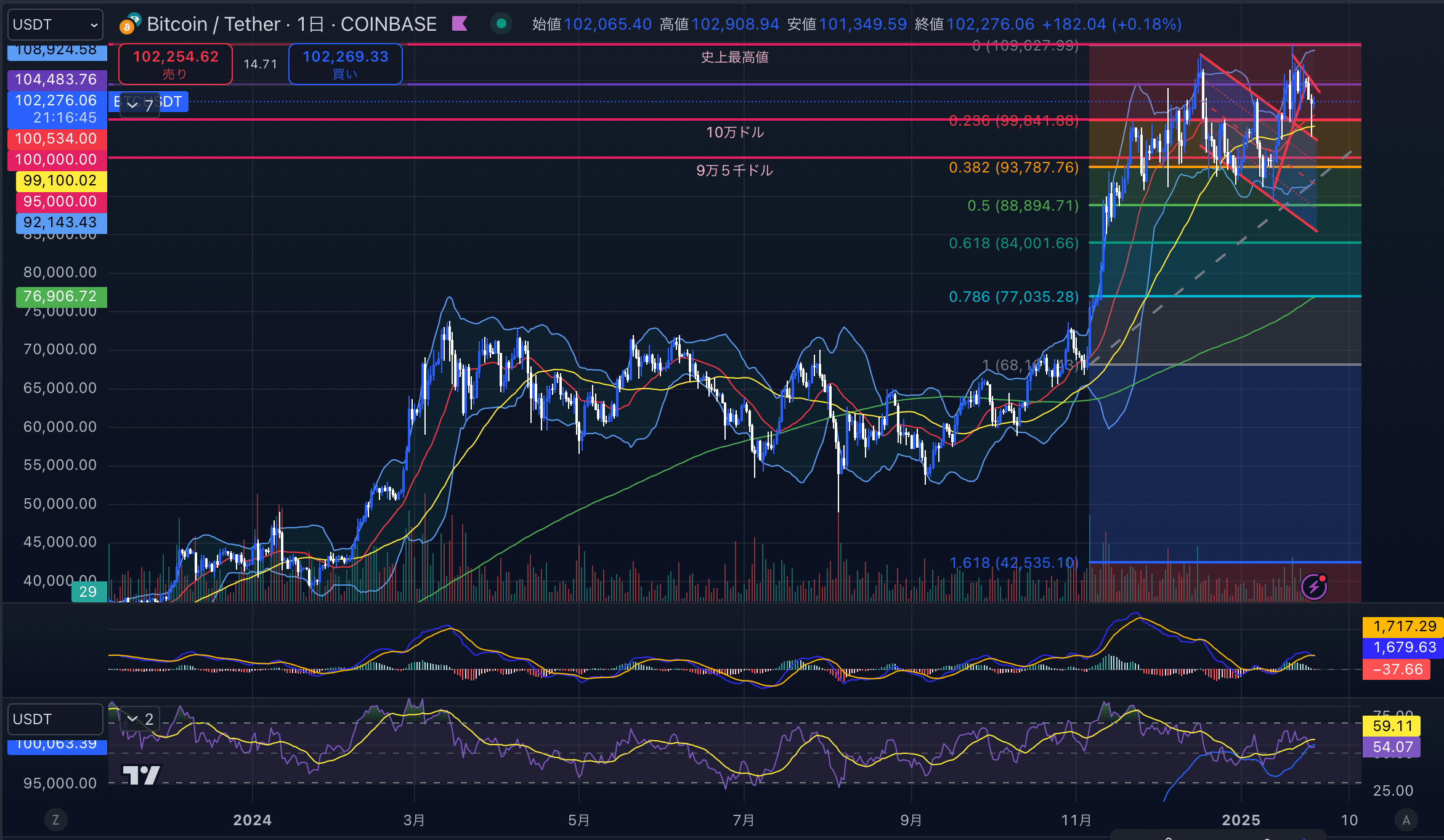The height and width of the screenshot is (840, 1444).
Task: Click the TradingView logo in the RSI pane
Action: coord(141,775)
